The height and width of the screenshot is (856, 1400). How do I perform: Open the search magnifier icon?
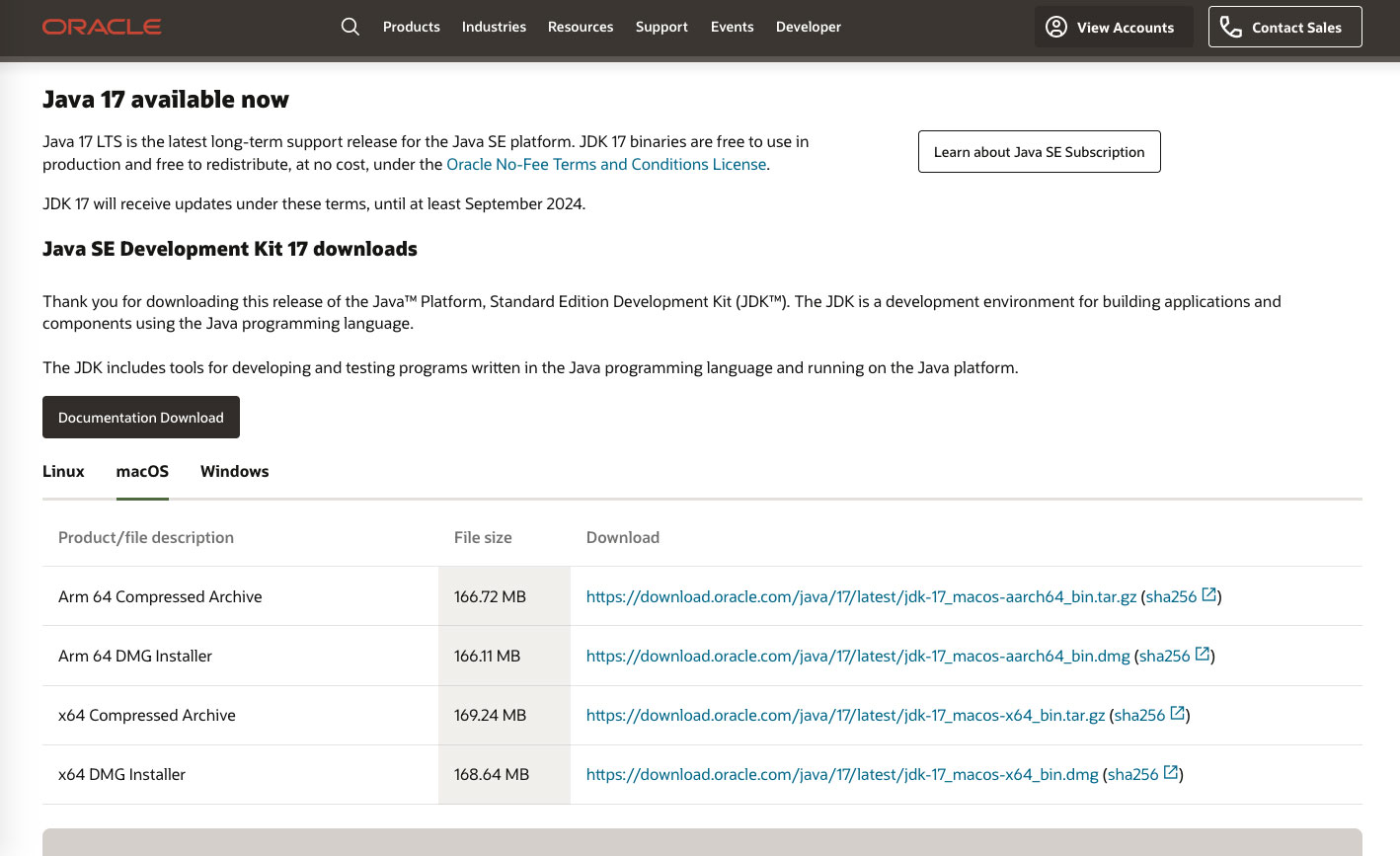tap(350, 27)
